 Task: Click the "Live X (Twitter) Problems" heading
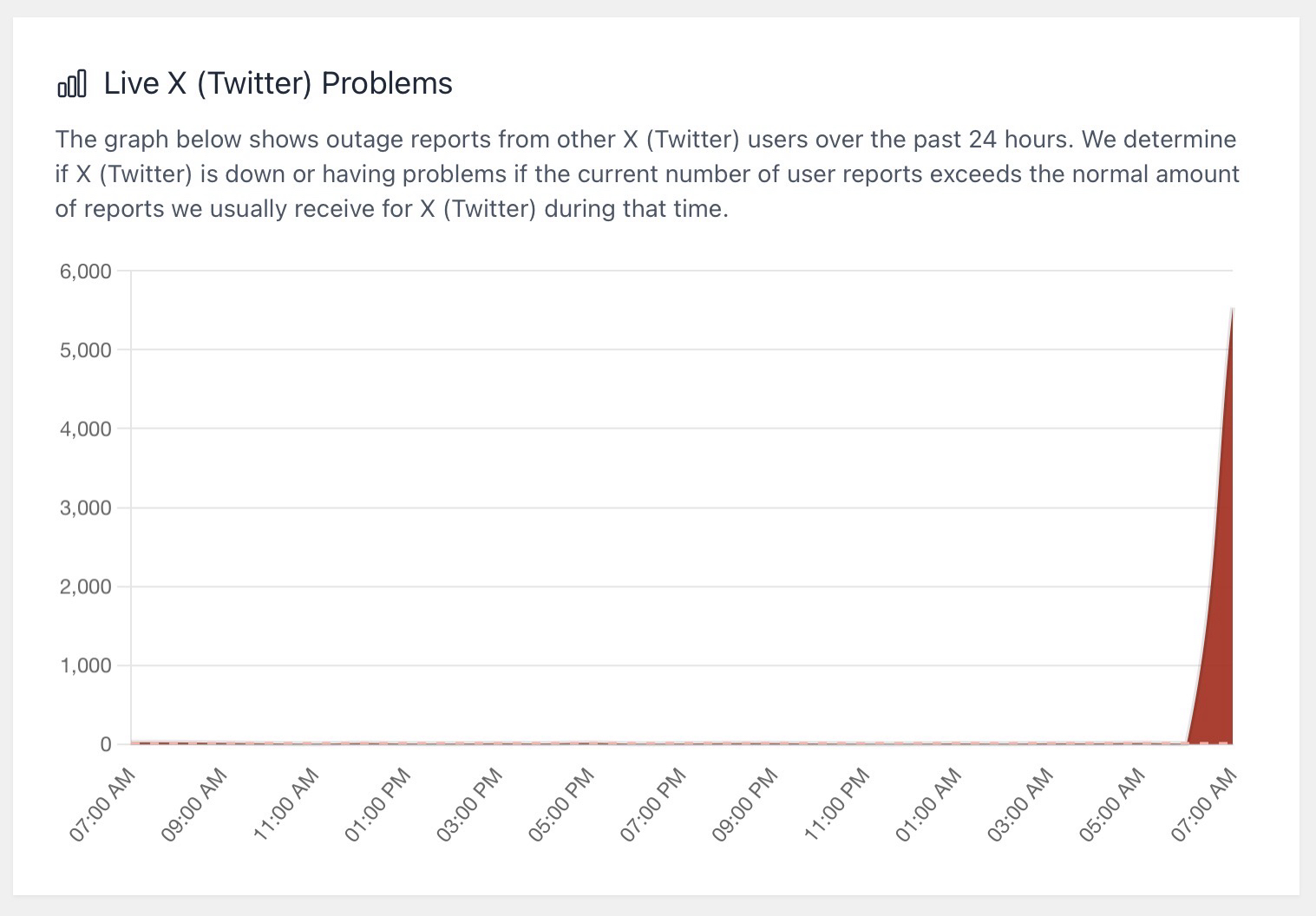(x=278, y=83)
